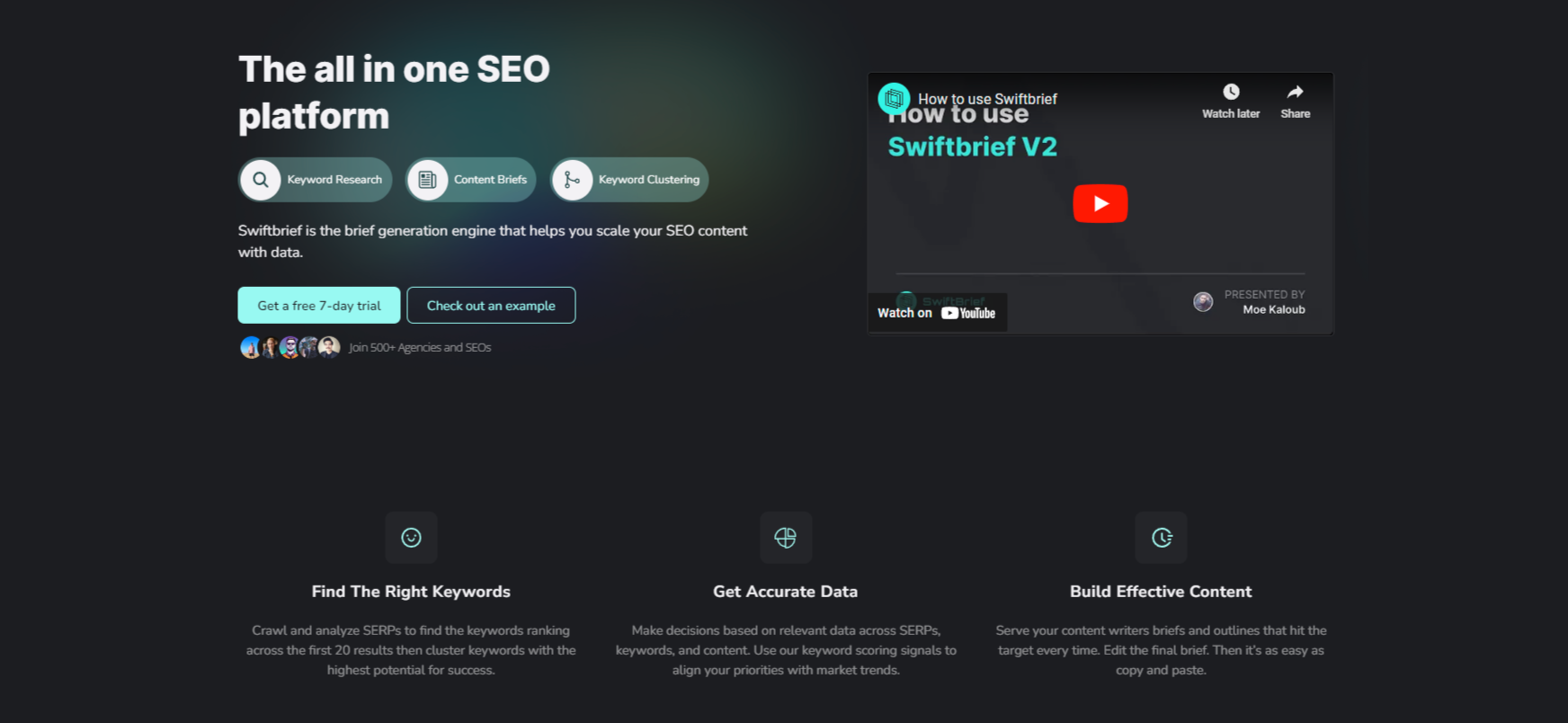The width and height of the screenshot is (1568, 723).
Task: Click Get a free 7-day trial
Action: [318, 305]
